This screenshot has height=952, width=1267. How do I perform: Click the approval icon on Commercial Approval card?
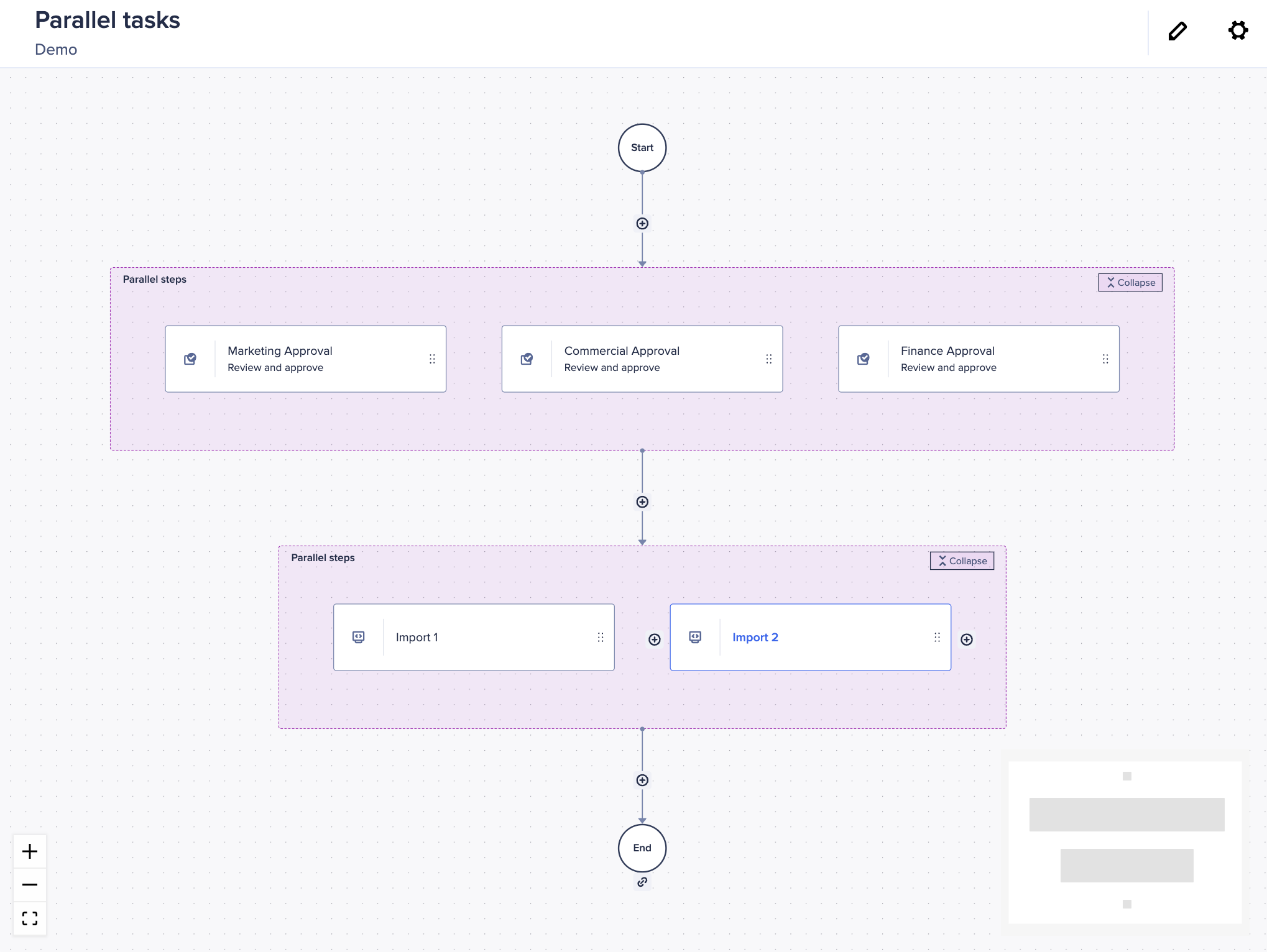pyautogui.click(x=527, y=359)
